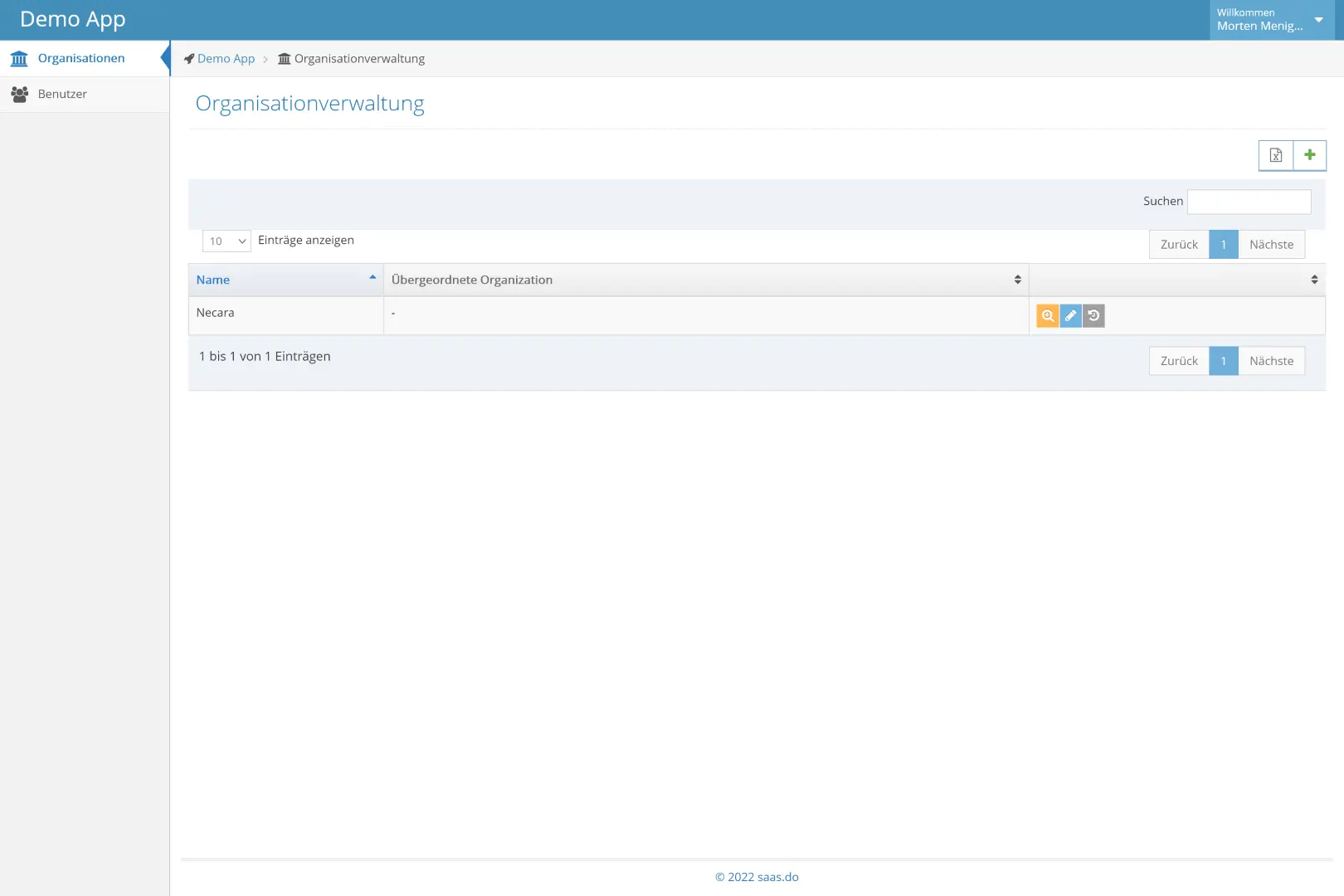Select Benutzer in the sidebar menu
The height and width of the screenshot is (896, 1344).
62,95
